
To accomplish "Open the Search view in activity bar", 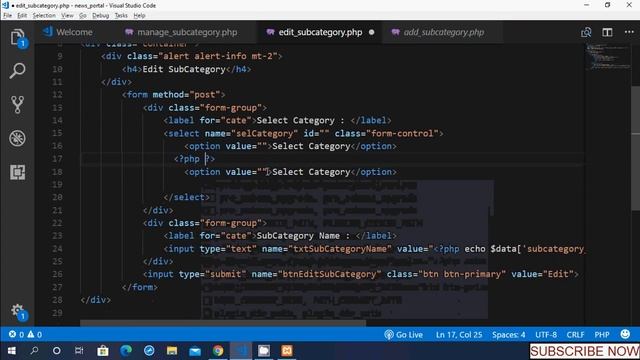I will [17, 71].
